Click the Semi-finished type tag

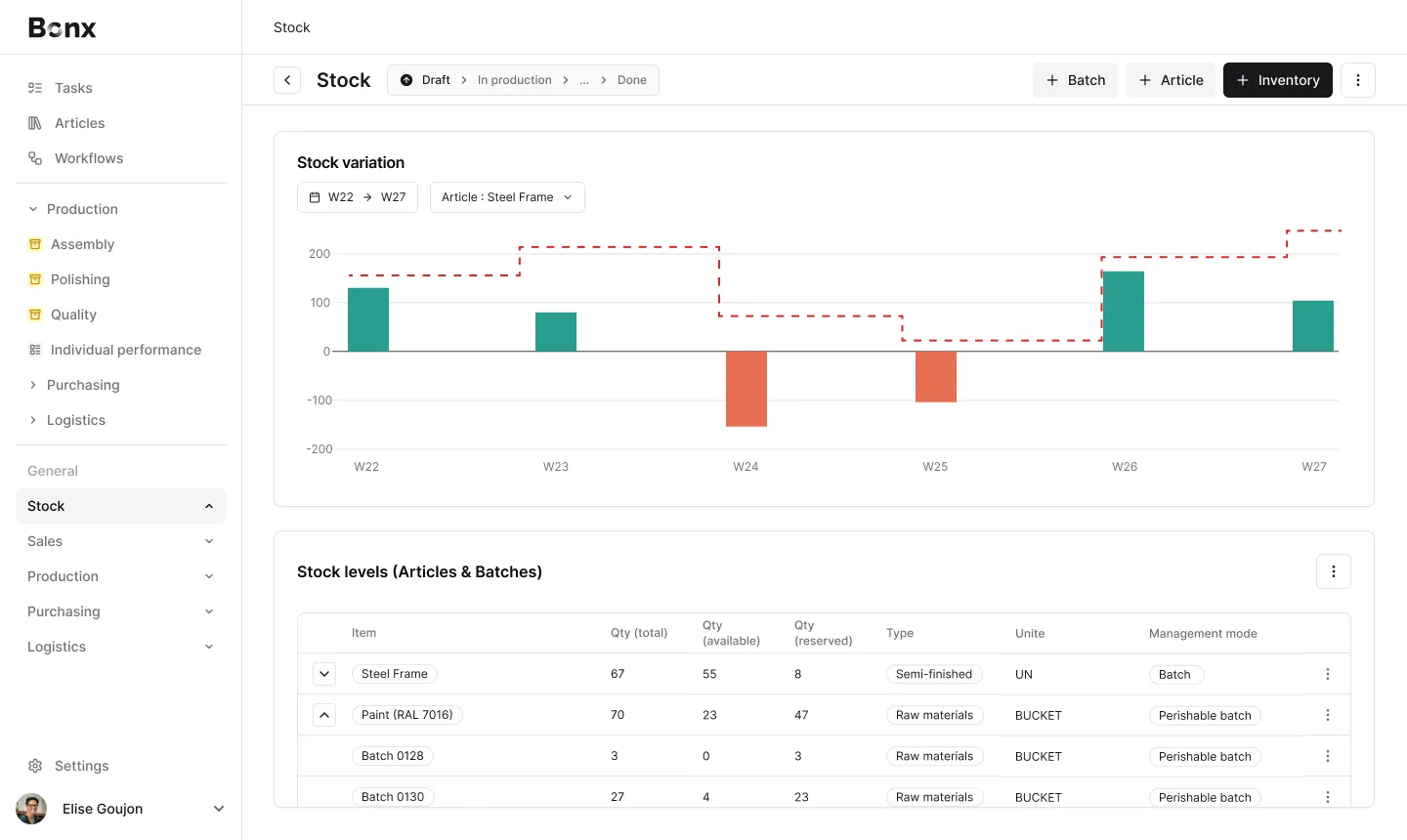click(934, 674)
